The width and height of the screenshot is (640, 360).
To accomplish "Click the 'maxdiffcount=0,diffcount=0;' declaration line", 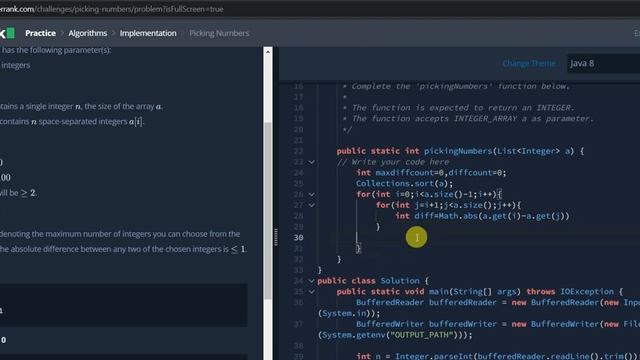I will (431, 173).
